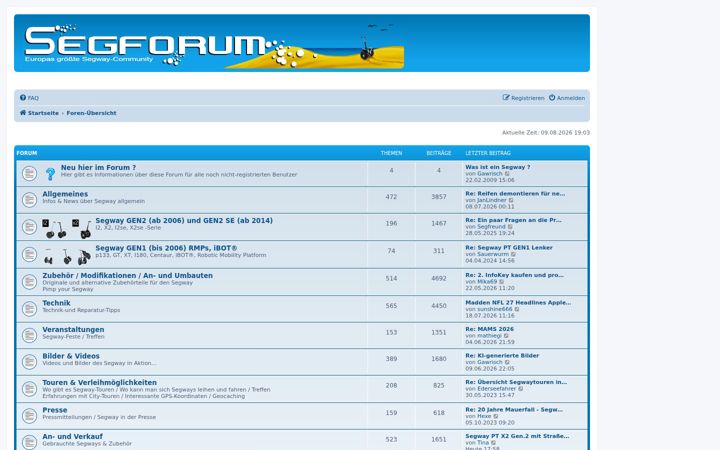Open the Technik forum

pyautogui.click(x=56, y=304)
